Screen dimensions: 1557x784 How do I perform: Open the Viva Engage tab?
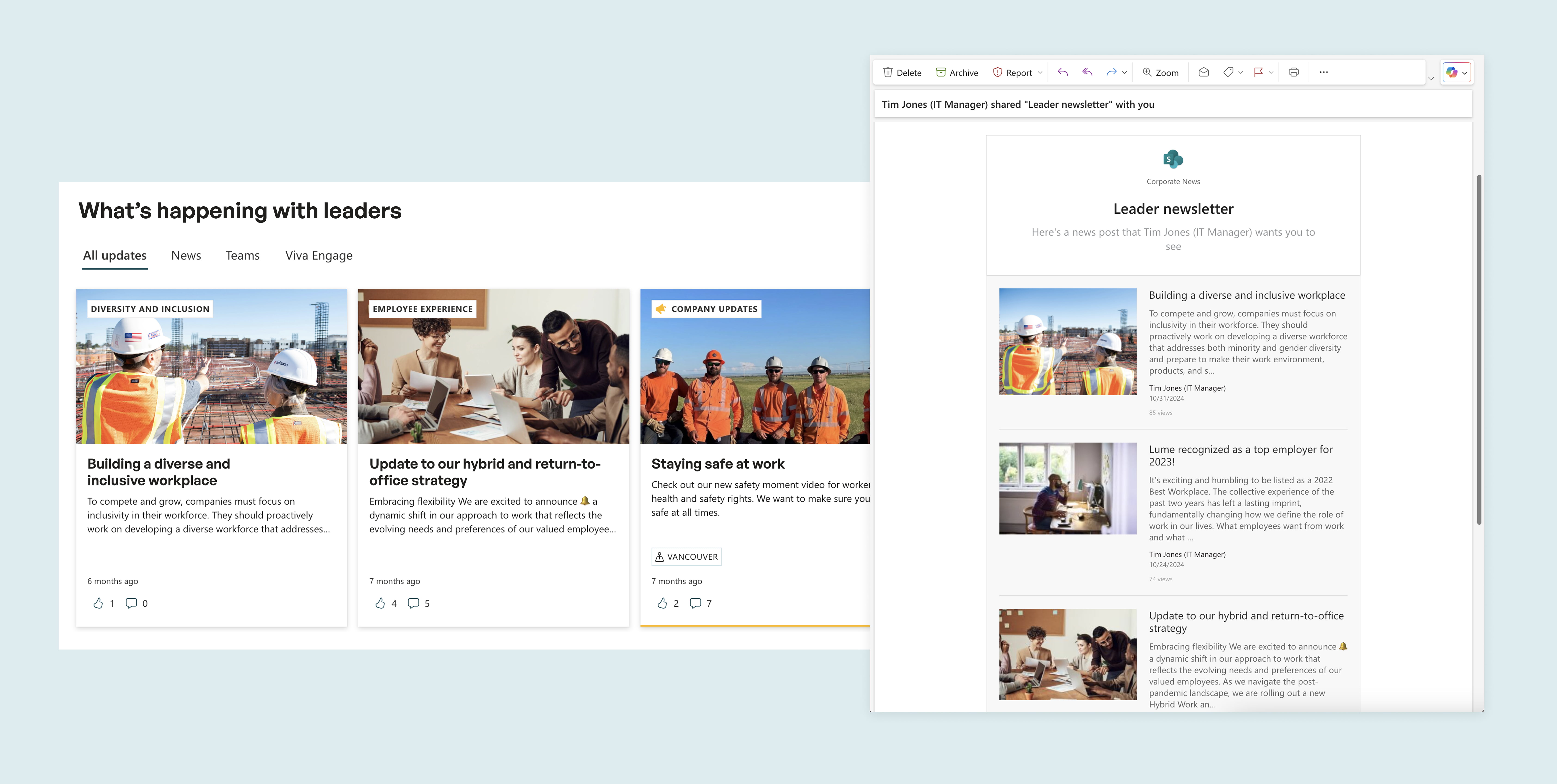pos(319,256)
